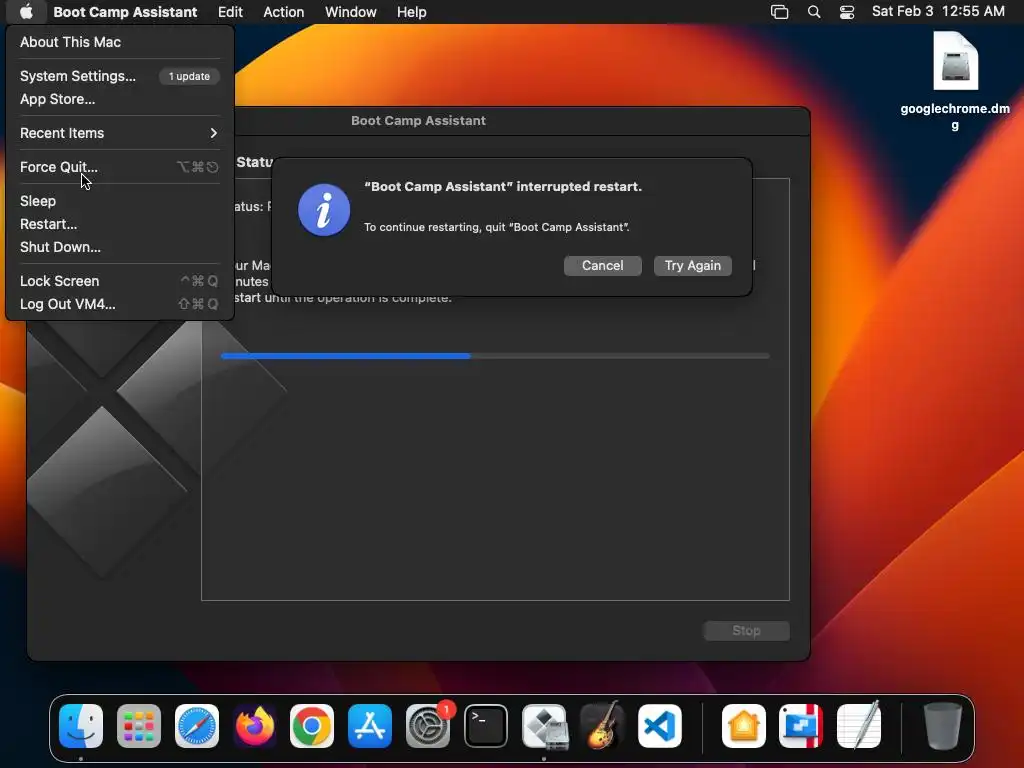This screenshot has height=768, width=1024.
Task: Open System Settings icon in Dock
Action: click(x=428, y=726)
